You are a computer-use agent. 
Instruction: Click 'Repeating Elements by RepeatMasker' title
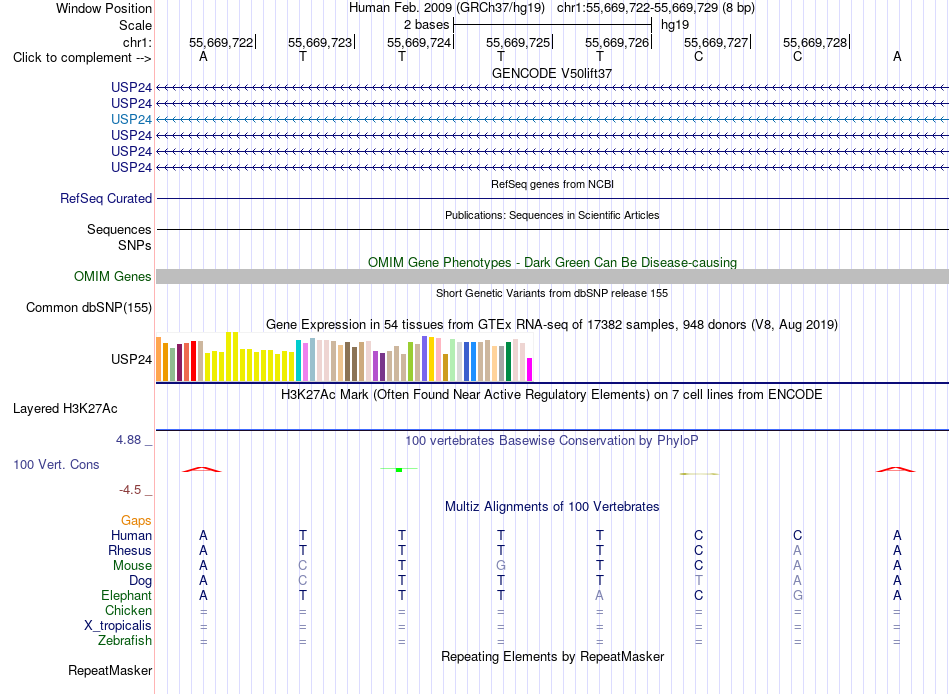[552, 656]
